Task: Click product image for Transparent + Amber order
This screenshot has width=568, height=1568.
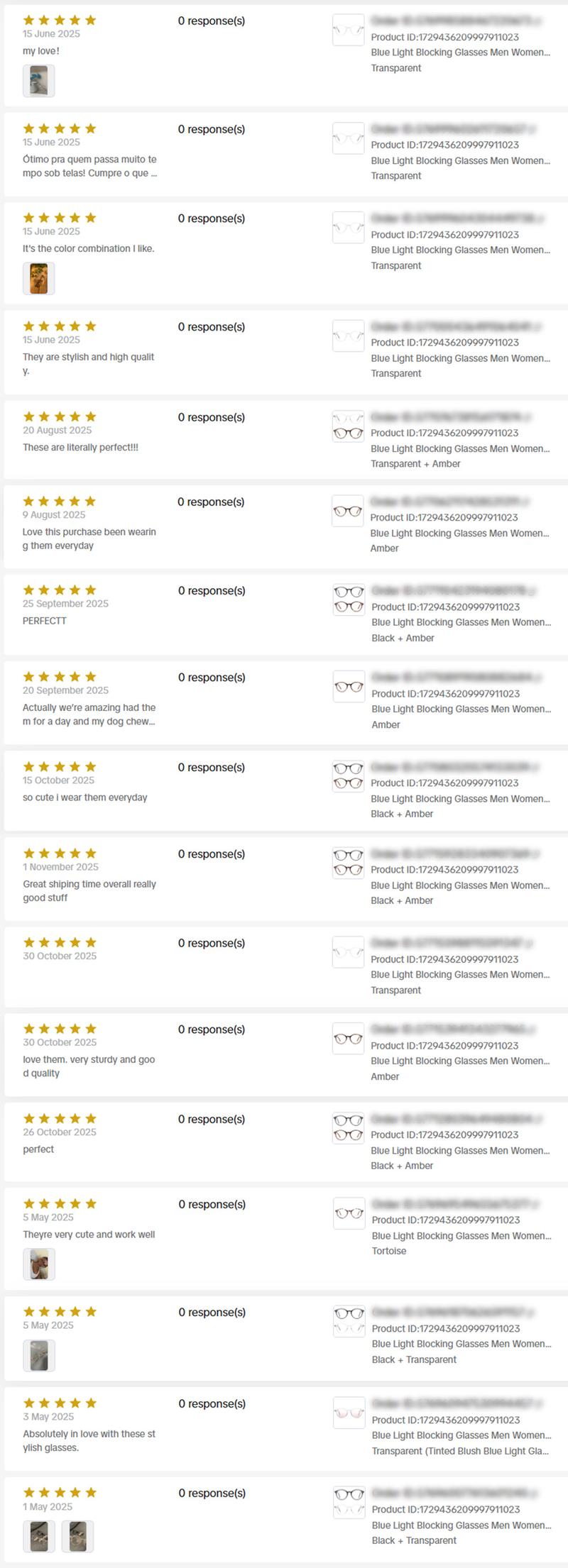Action: 348,426
